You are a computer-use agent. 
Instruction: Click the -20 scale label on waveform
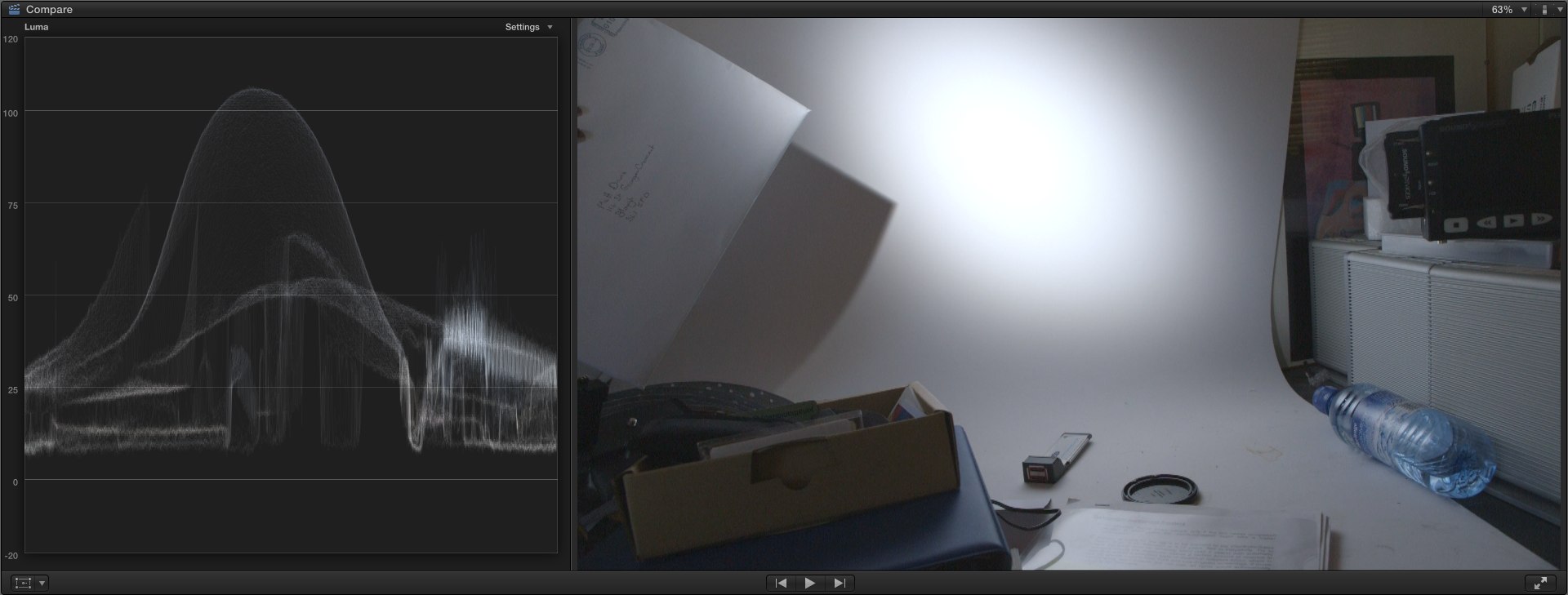pyautogui.click(x=11, y=556)
